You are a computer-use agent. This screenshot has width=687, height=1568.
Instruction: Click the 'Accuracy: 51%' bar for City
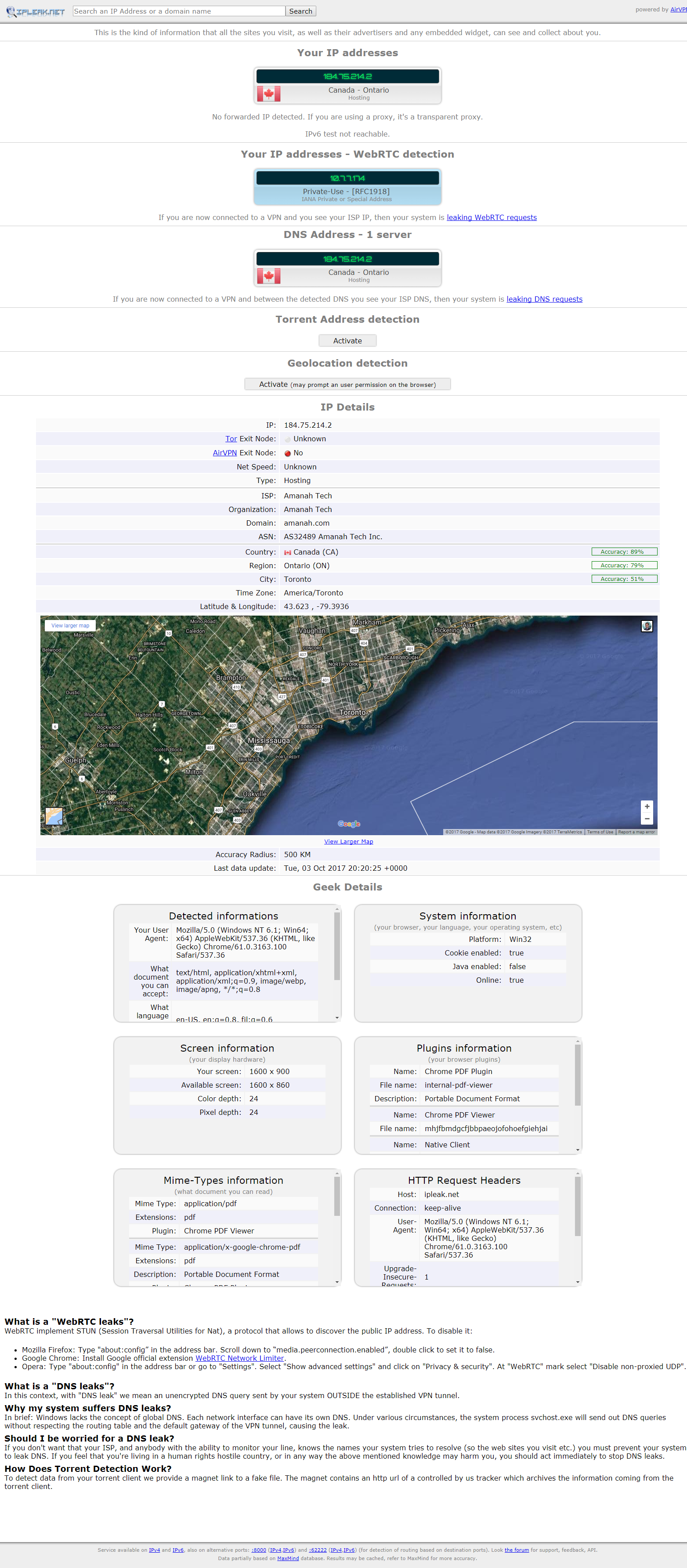point(624,579)
